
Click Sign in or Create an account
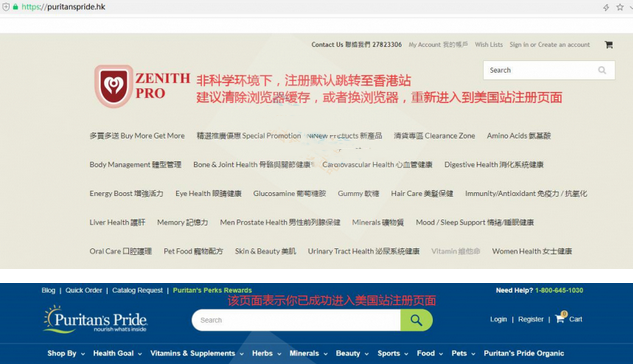point(549,44)
